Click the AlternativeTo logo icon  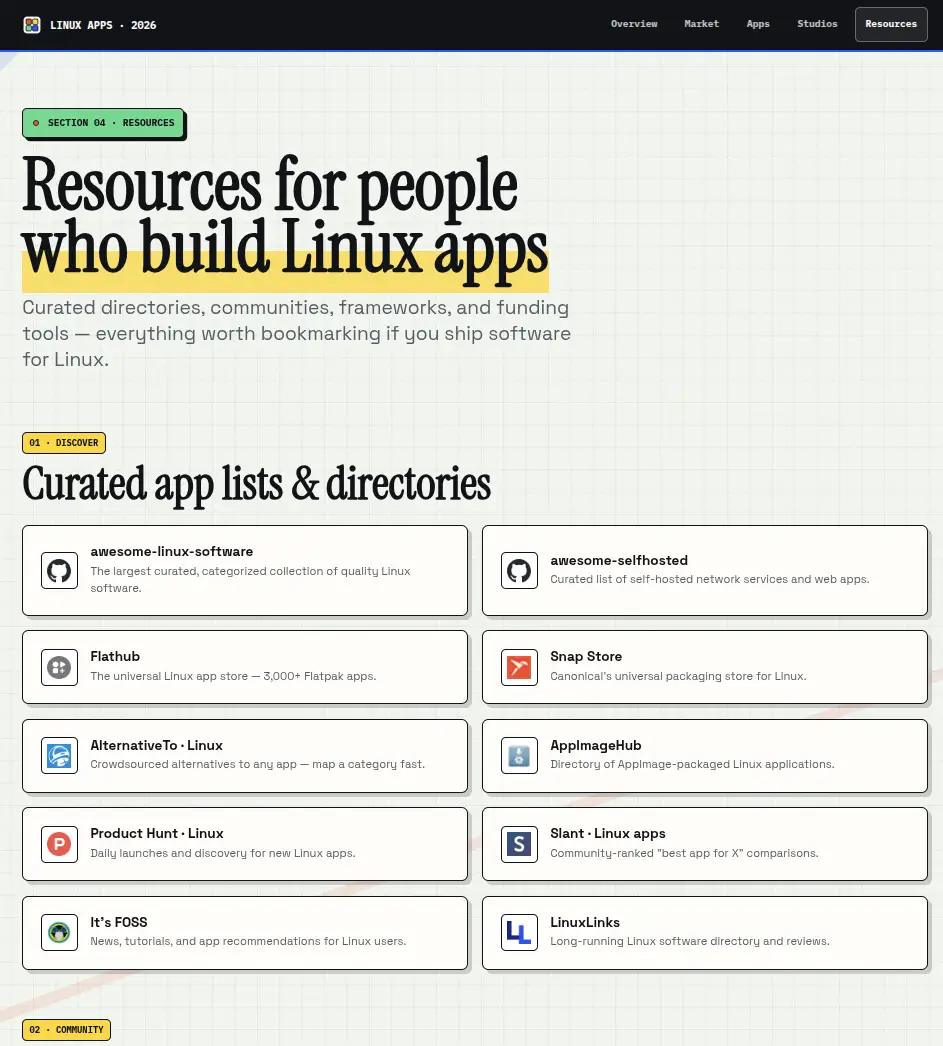[59, 756]
